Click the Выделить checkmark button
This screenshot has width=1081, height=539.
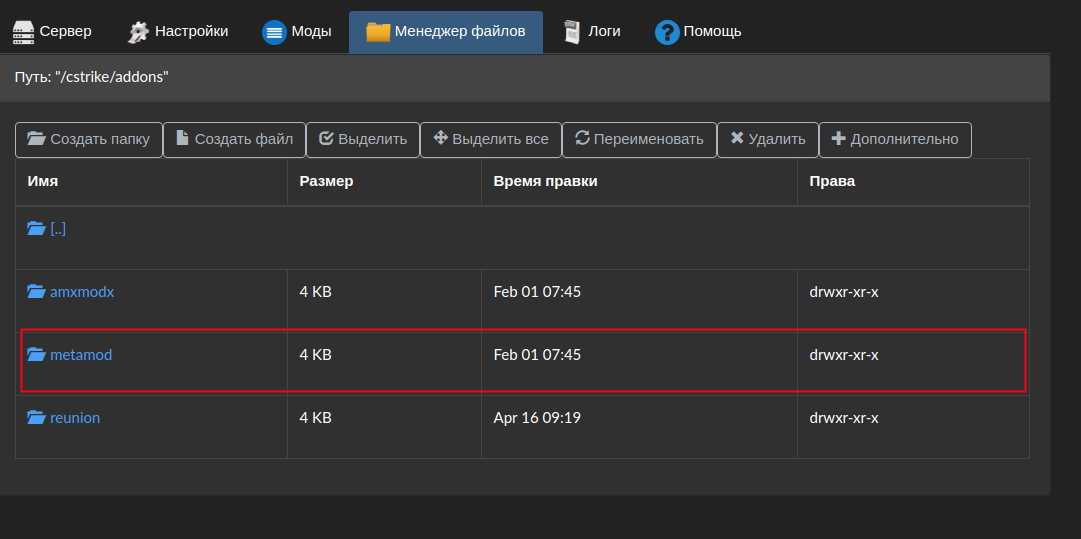pyautogui.click(x=363, y=140)
